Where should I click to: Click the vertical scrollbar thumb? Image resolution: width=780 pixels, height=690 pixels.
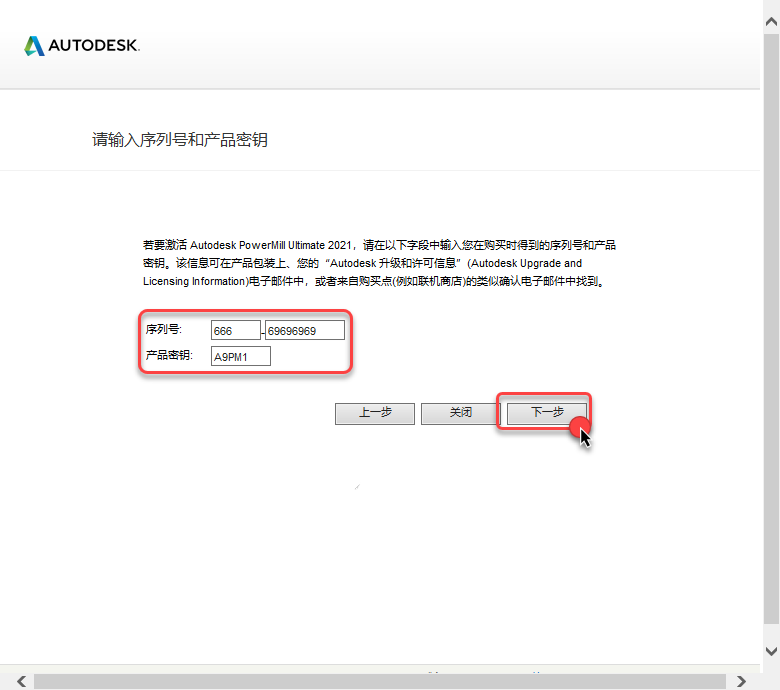[x=772, y=328]
